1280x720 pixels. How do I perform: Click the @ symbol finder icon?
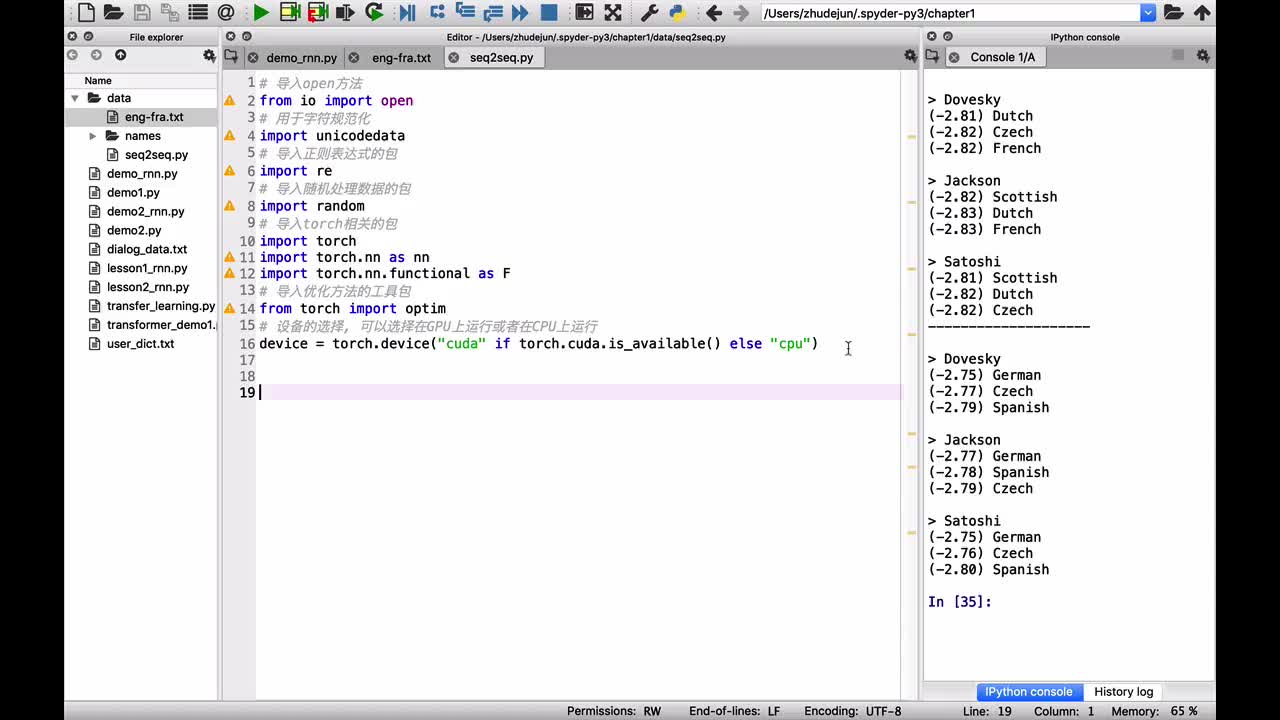(x=226, y=13)
